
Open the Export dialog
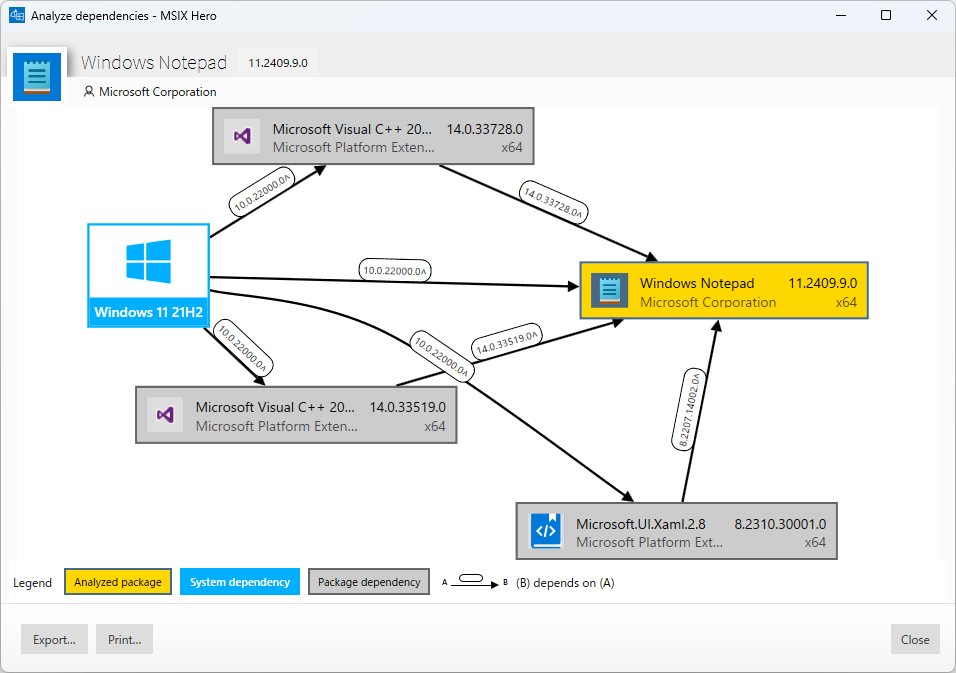click(54, 639)
